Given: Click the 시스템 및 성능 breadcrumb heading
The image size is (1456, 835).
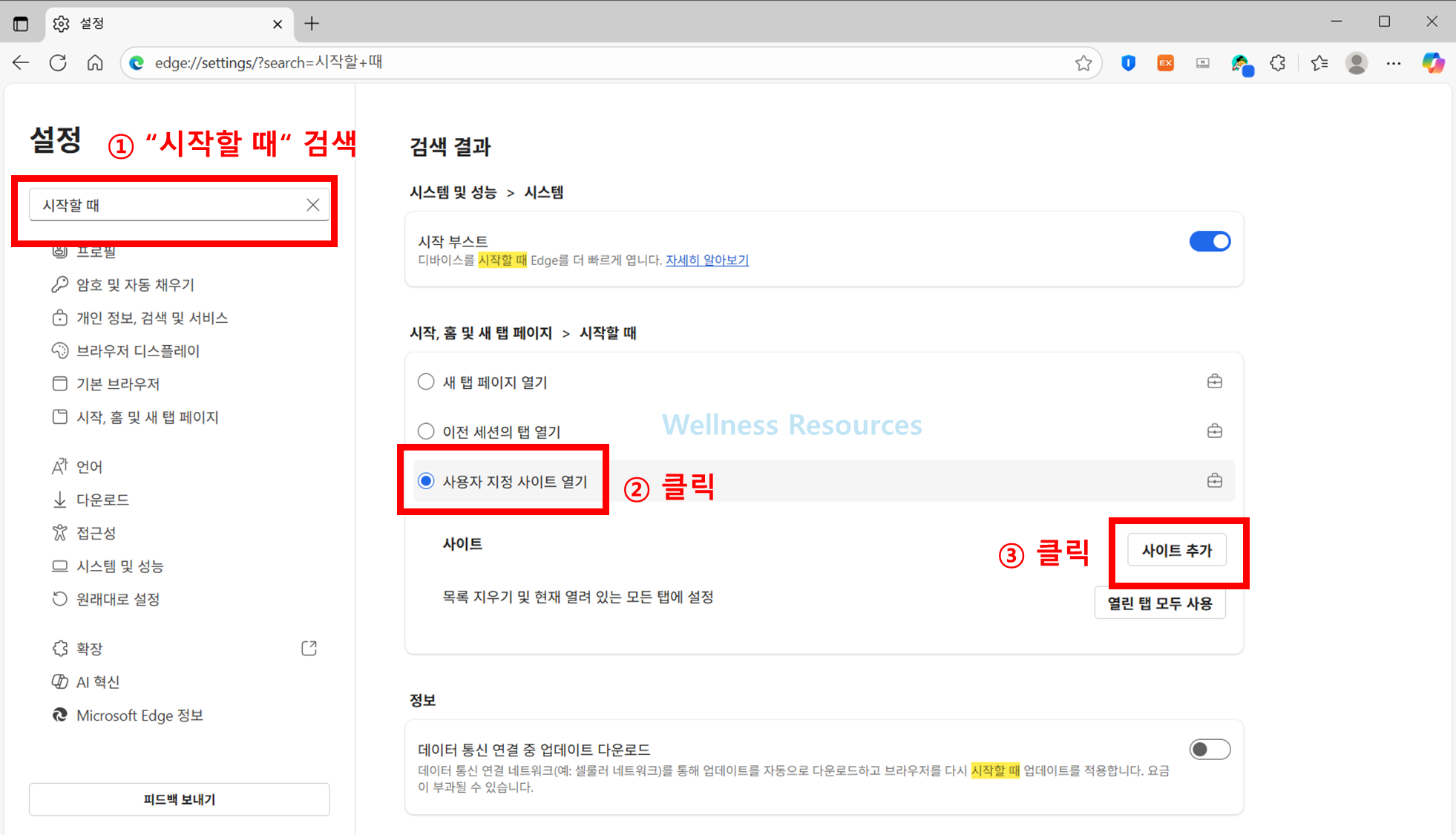Looking at the screenshot, I should (453, 192).
